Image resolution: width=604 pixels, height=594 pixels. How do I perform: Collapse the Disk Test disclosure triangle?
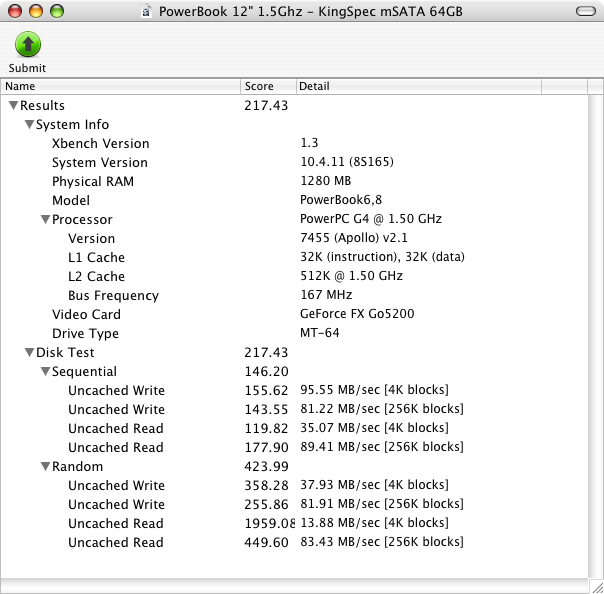click(29, 352)
